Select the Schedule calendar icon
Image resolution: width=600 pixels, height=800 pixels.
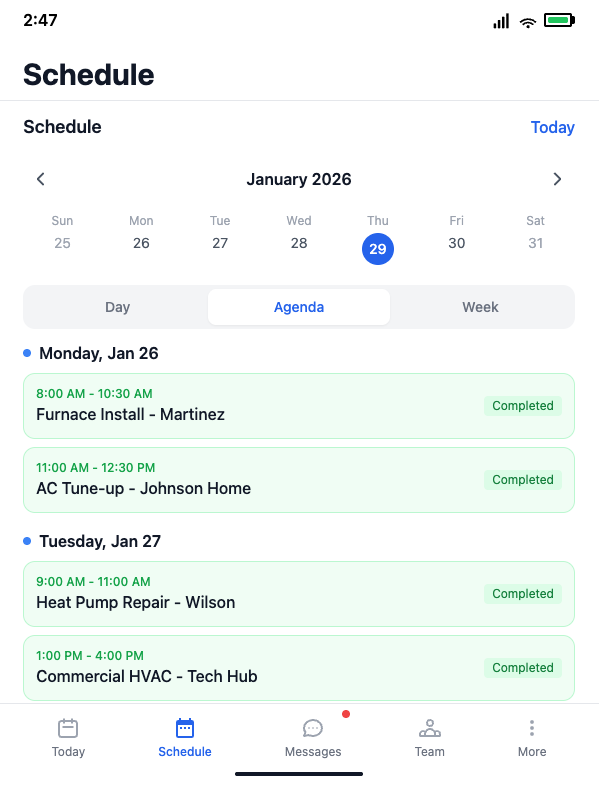pos(184,730)
